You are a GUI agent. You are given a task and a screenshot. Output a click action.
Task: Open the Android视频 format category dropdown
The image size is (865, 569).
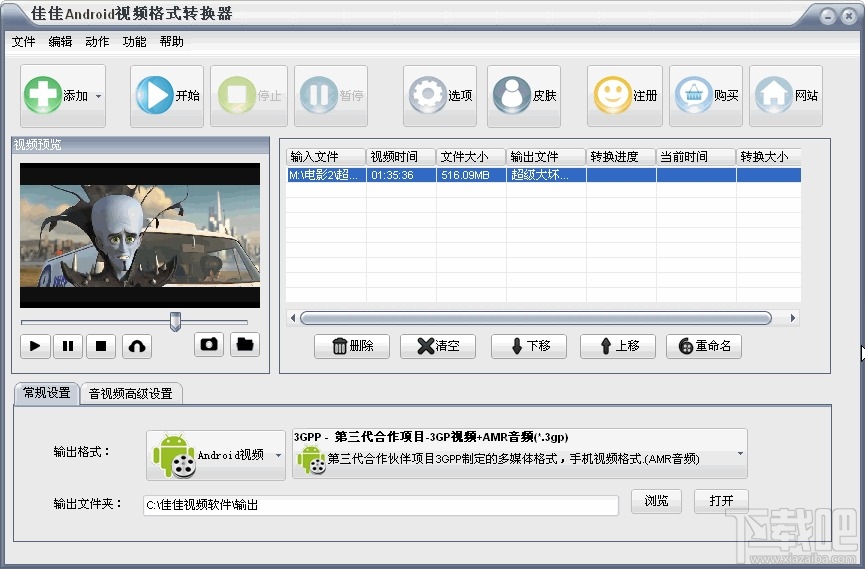[x=216, y=455]
